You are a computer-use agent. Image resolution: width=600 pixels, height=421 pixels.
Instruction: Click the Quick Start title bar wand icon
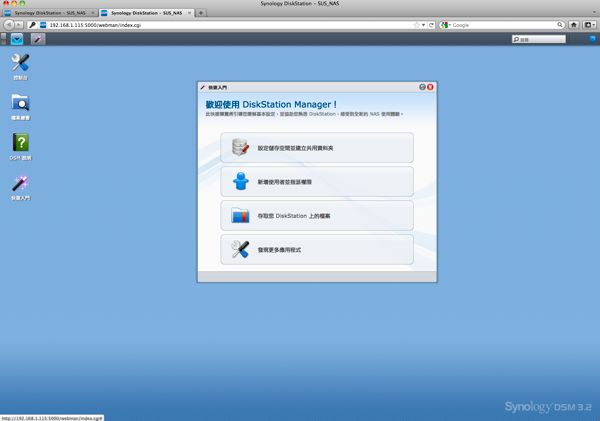click(x=203, y=87)
